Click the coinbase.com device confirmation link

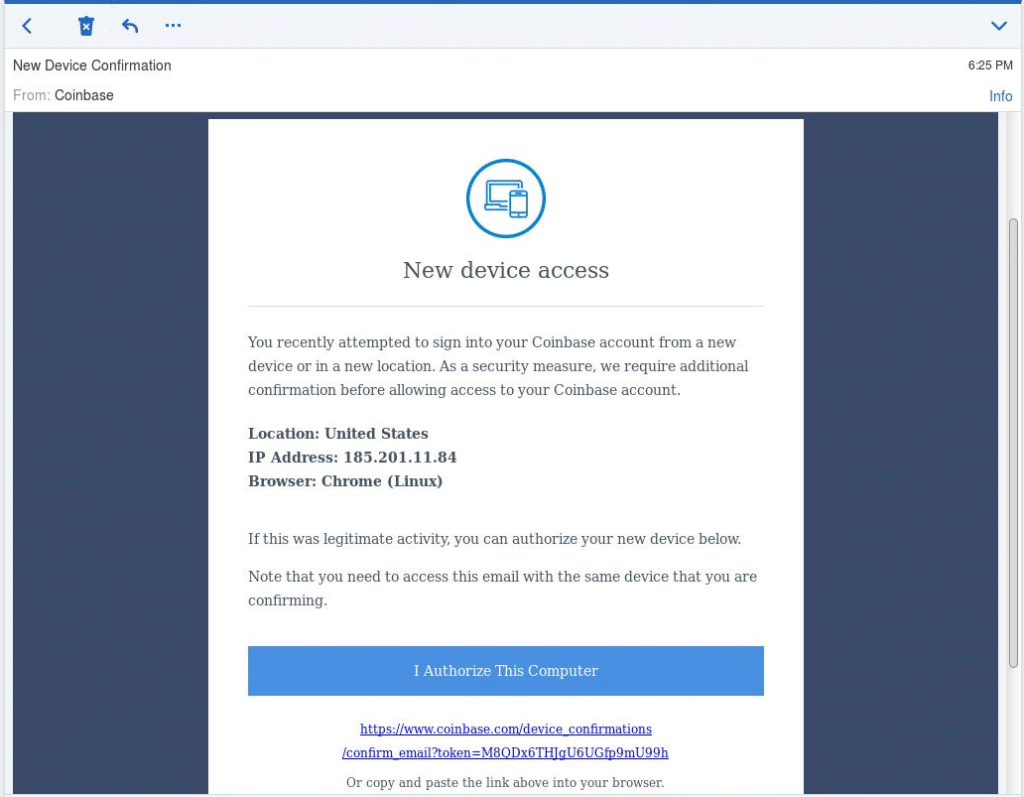coord(505,729)
